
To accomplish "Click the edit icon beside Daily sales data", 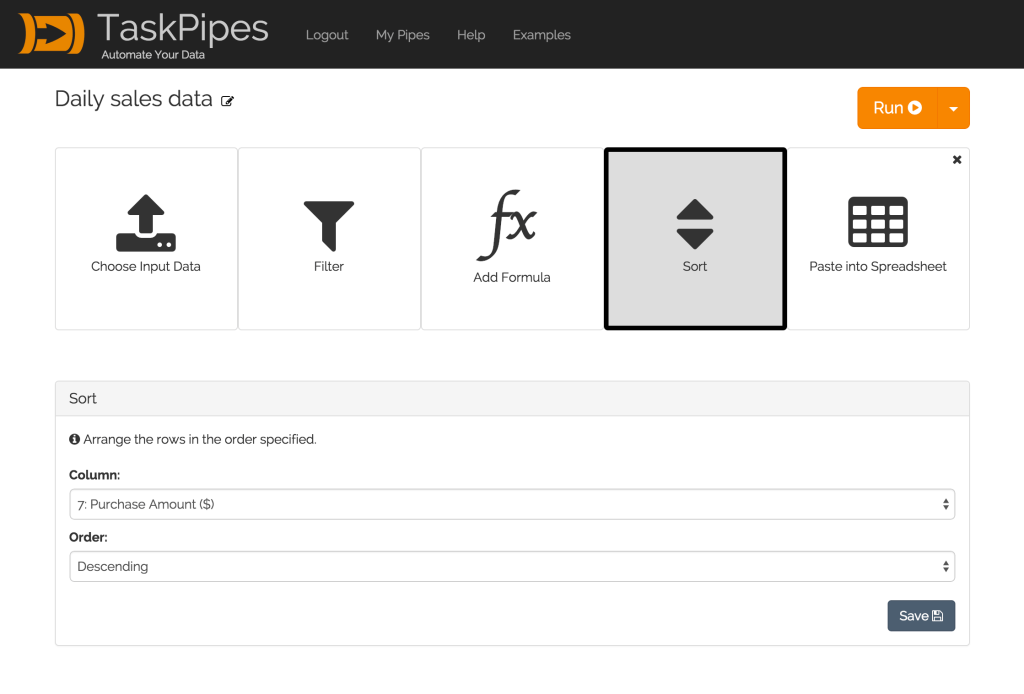I will [228, 101].
